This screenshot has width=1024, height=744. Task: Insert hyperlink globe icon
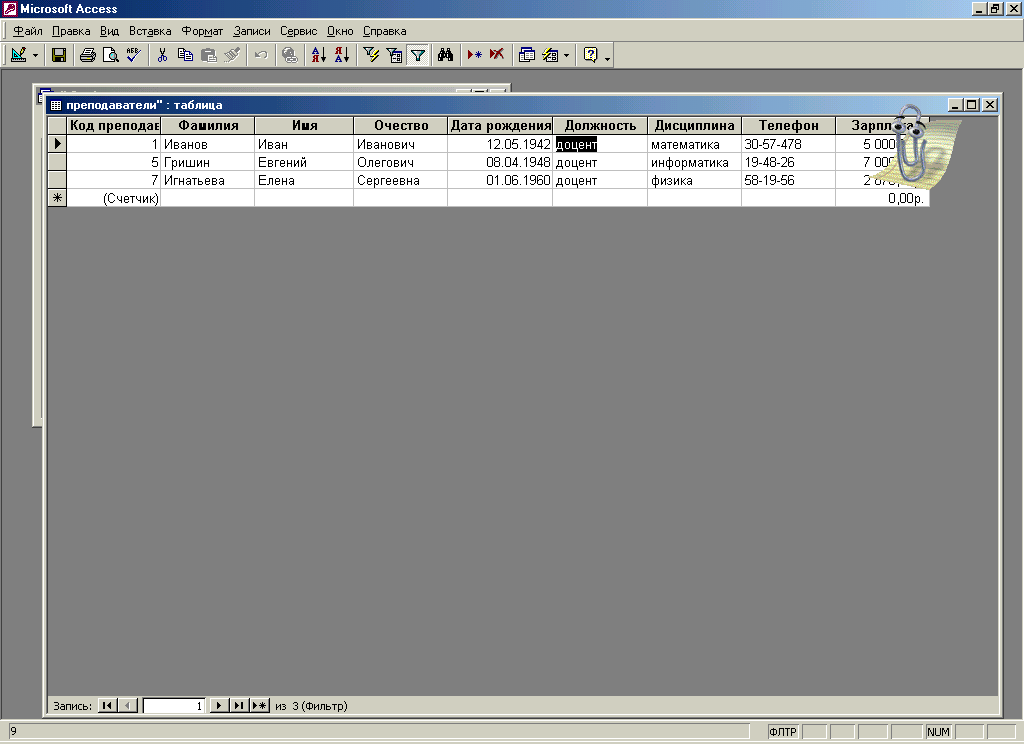pos(289,55)
